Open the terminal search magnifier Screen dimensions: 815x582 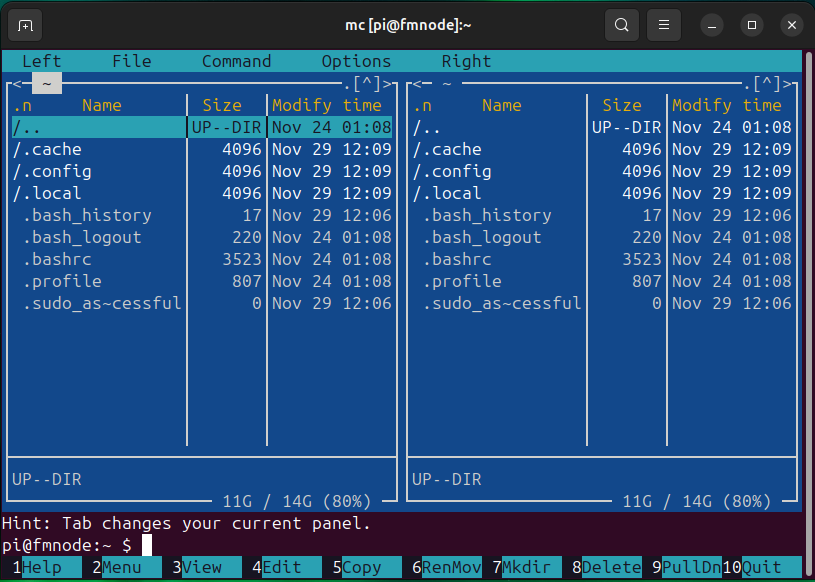point(621,25)
